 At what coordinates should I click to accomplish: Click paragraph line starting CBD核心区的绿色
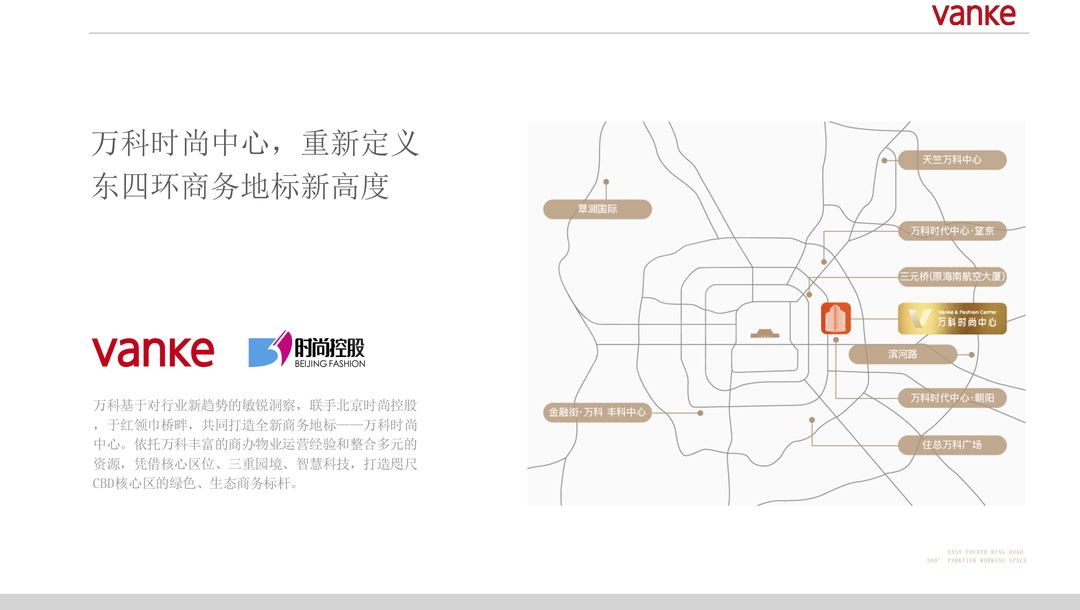pos(196,483)
